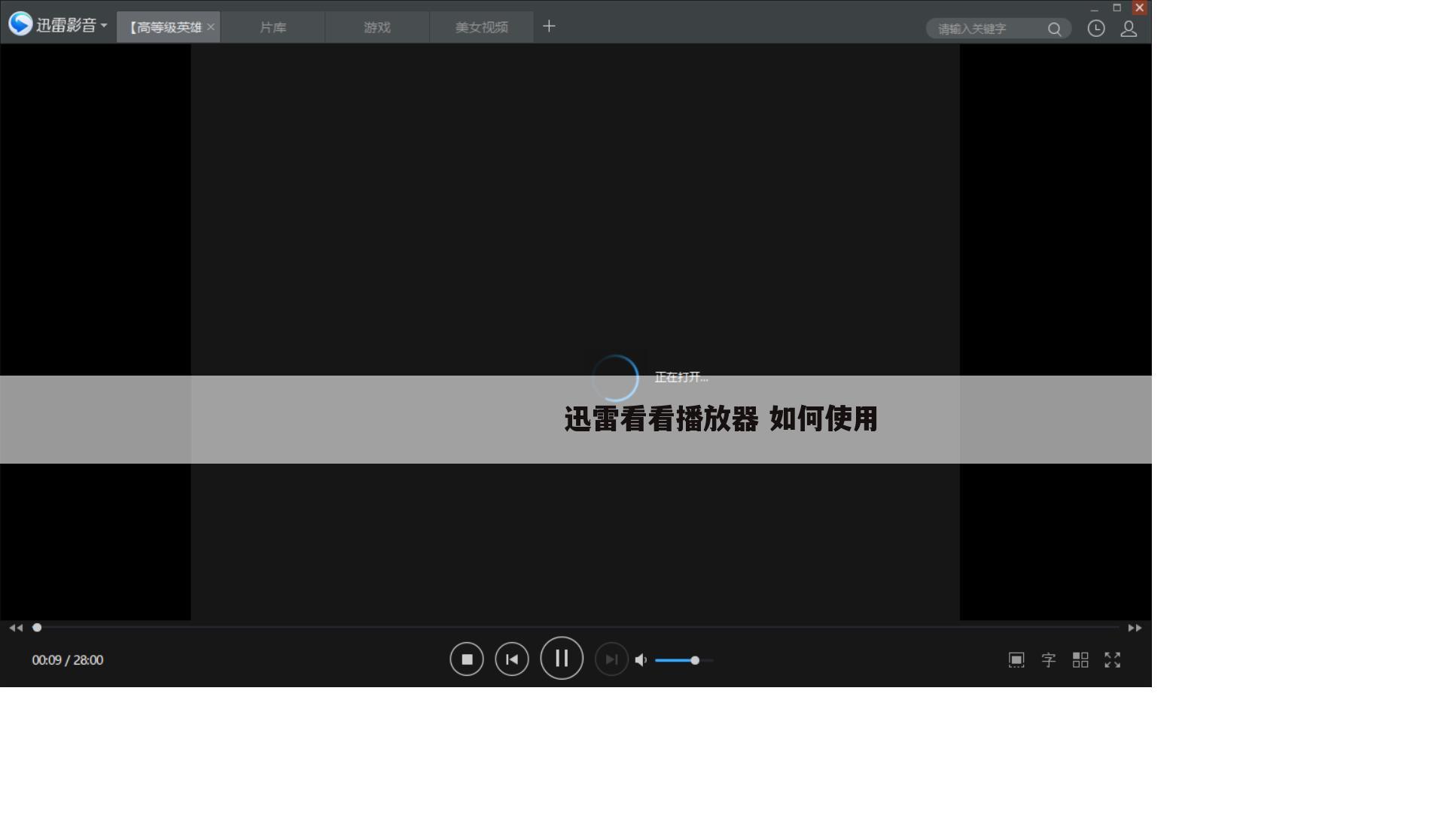Enable mini window mode icon
Viewport: 1441px width, 840px height.
pos(1016,660)
